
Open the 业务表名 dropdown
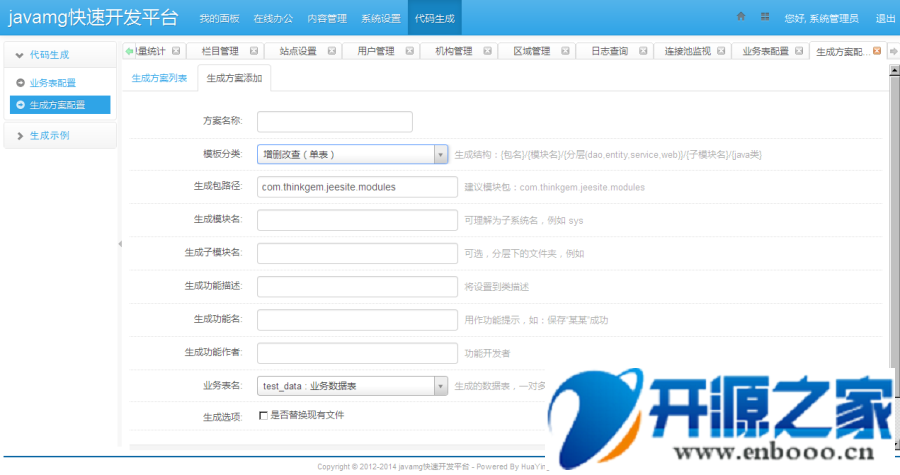click(x=352, y=386)
